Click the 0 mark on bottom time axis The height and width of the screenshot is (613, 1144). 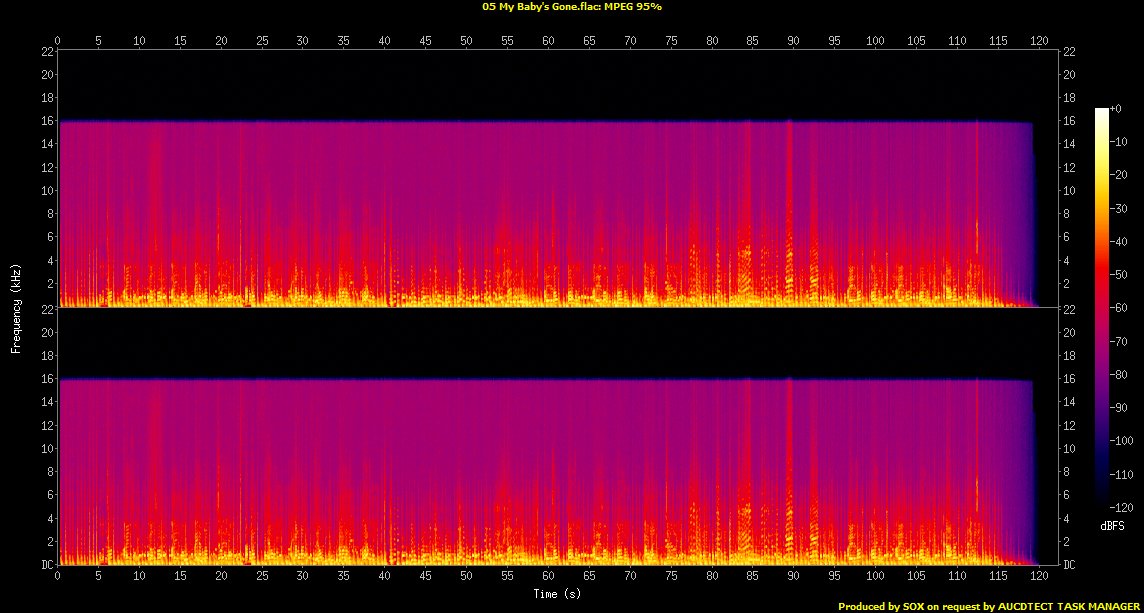[58, 577]
